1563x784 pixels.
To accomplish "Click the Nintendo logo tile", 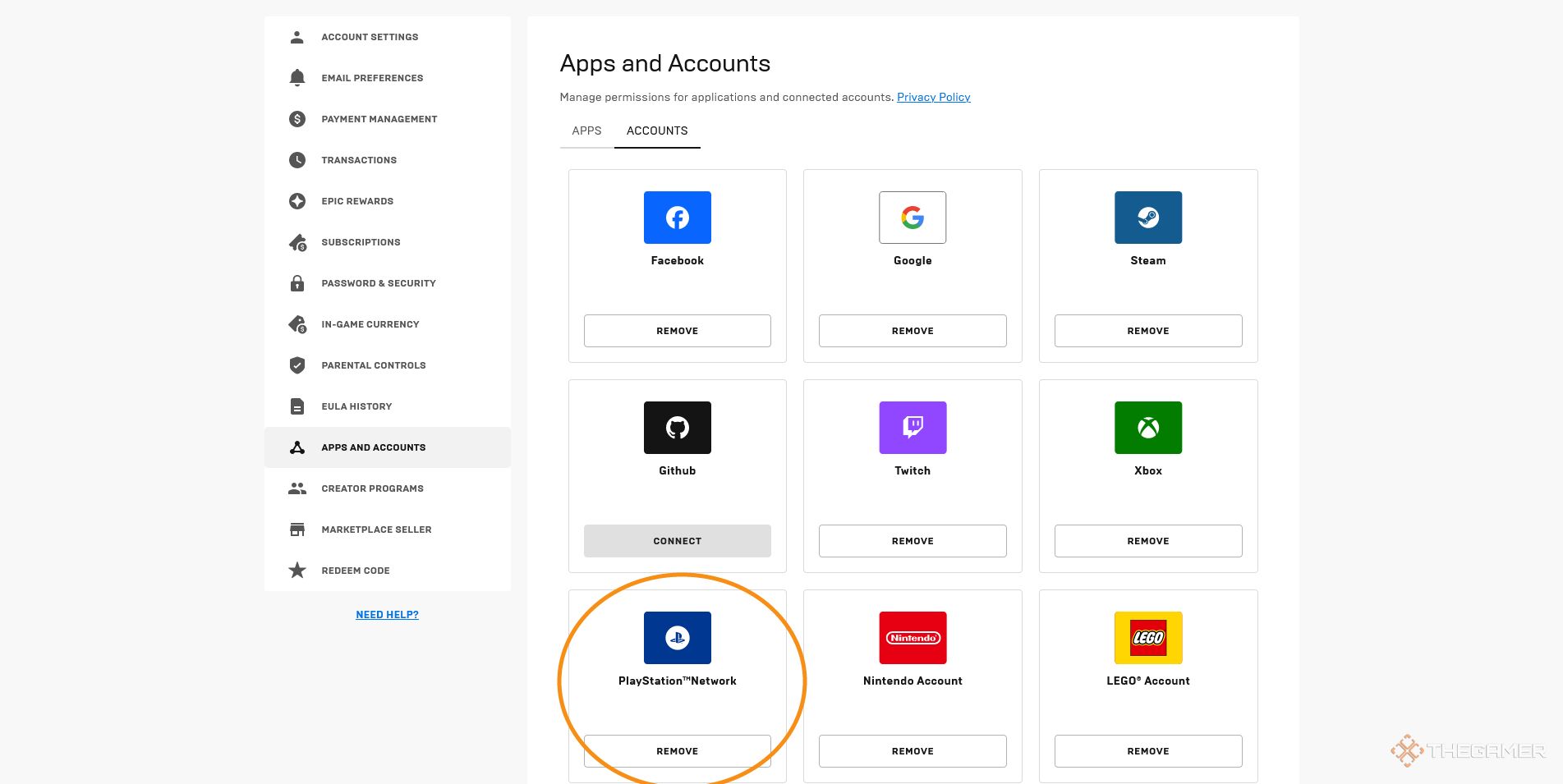I will [913, 638].
